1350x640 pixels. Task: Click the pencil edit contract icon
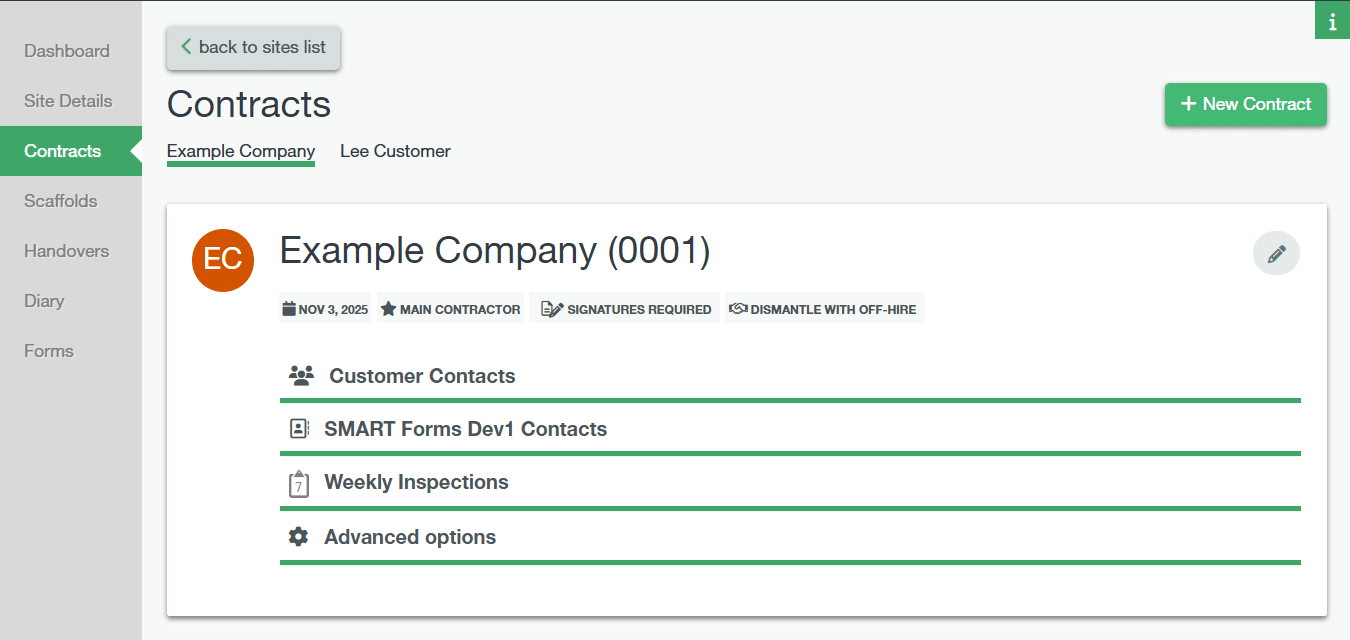coord(1276,254)
